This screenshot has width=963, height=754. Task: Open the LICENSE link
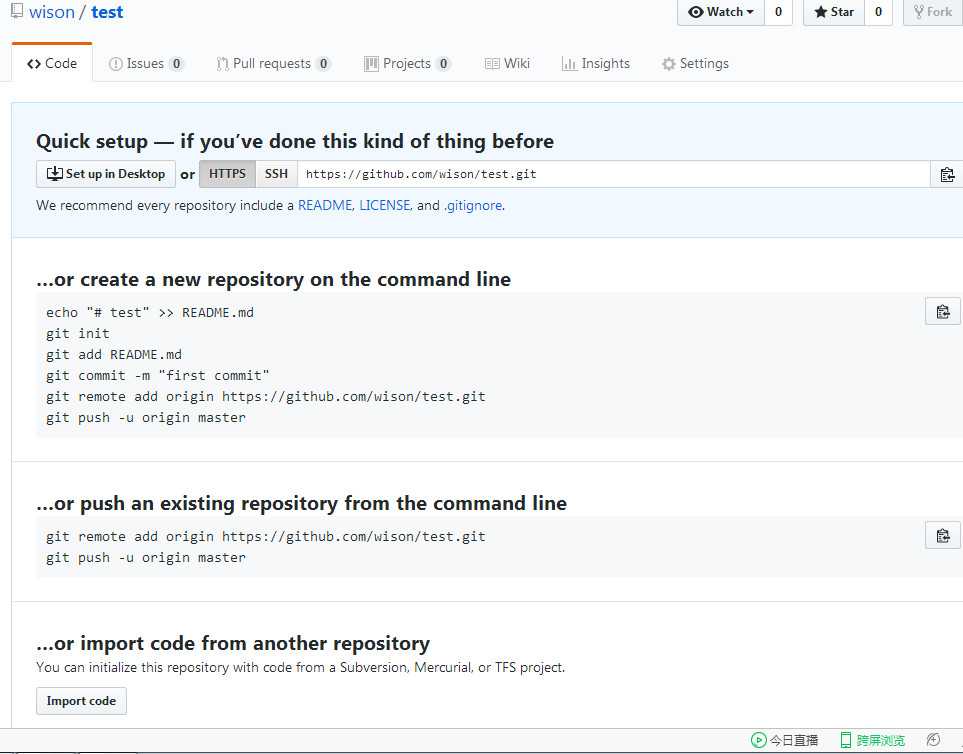tap(384, 205)
